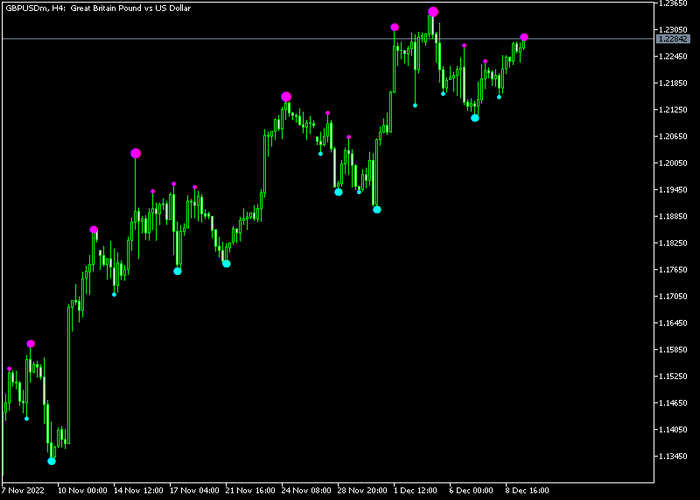Click the 1.21850 price axis label
Image resolution: width=700 pixels, height=500 pixels.
pos(674,83)
